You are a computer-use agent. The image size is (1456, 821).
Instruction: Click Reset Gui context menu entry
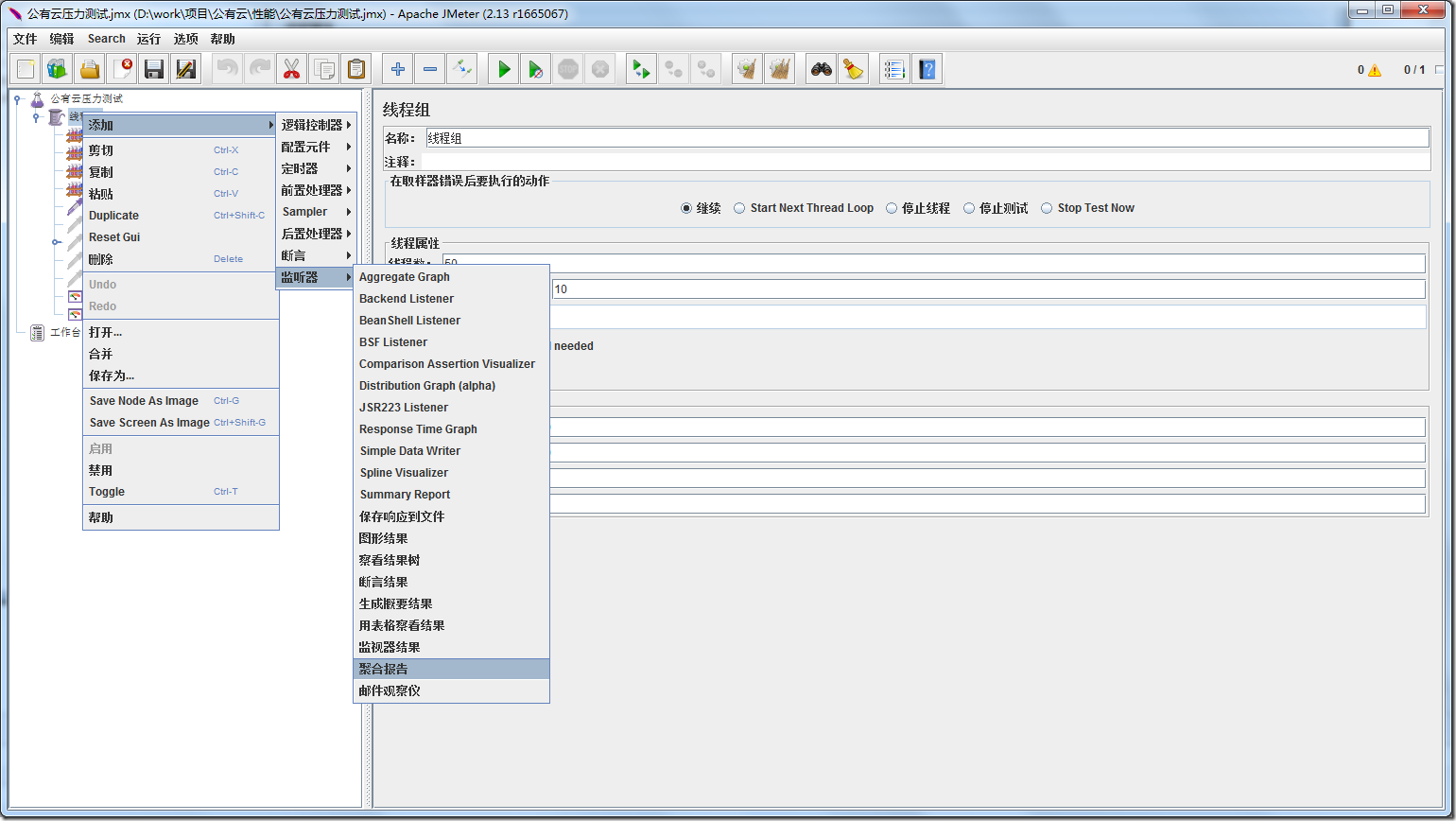pos(181,237)
